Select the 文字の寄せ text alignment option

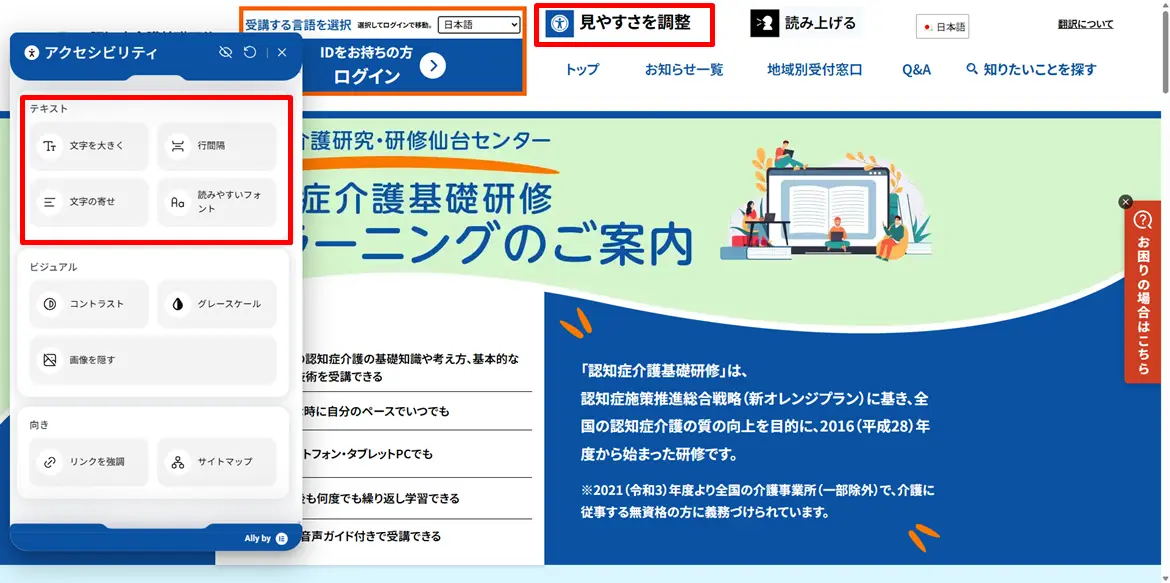pyautogui.click(x=88, y=202)
